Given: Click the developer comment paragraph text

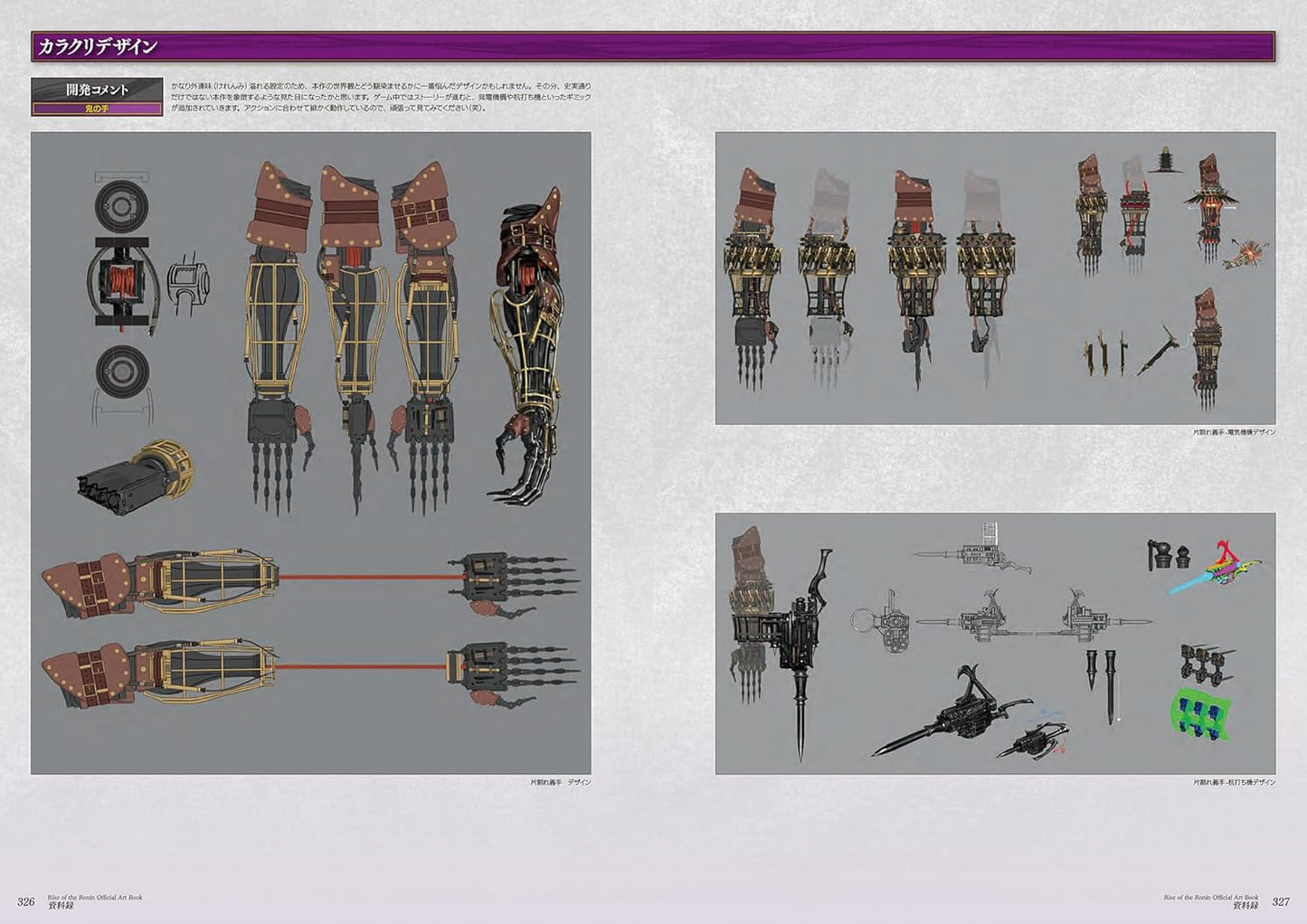Looking at the screenshot, I should pyautogui.click(x=380, y=96).
